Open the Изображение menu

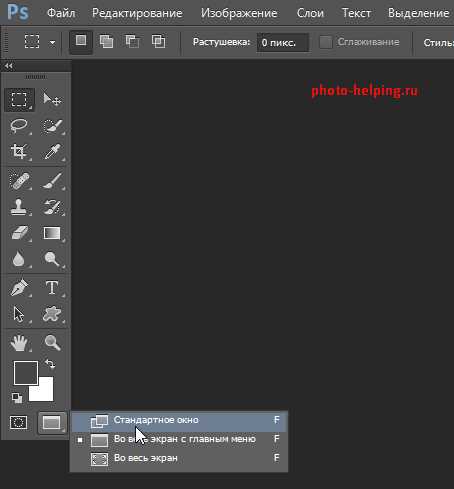(239, 13)
